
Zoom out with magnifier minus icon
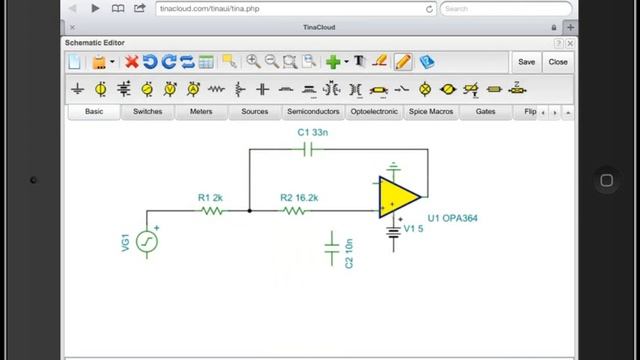click(x=271, y=62)
